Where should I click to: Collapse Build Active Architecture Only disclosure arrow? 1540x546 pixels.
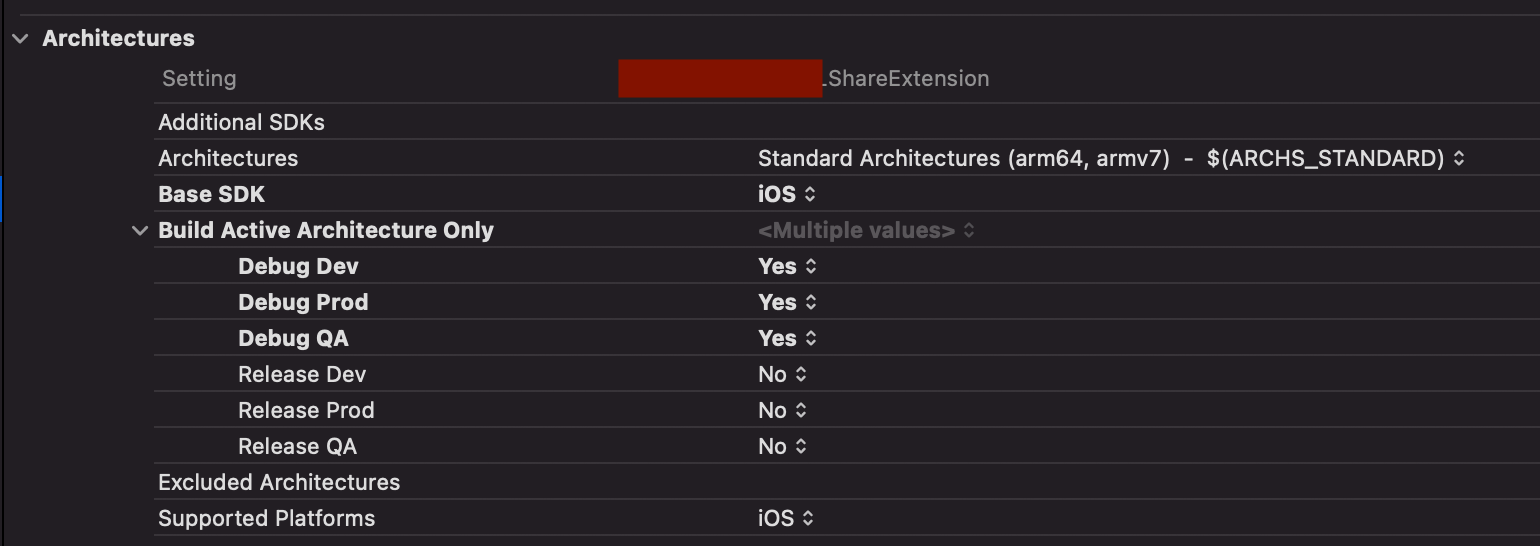point(139,231)
